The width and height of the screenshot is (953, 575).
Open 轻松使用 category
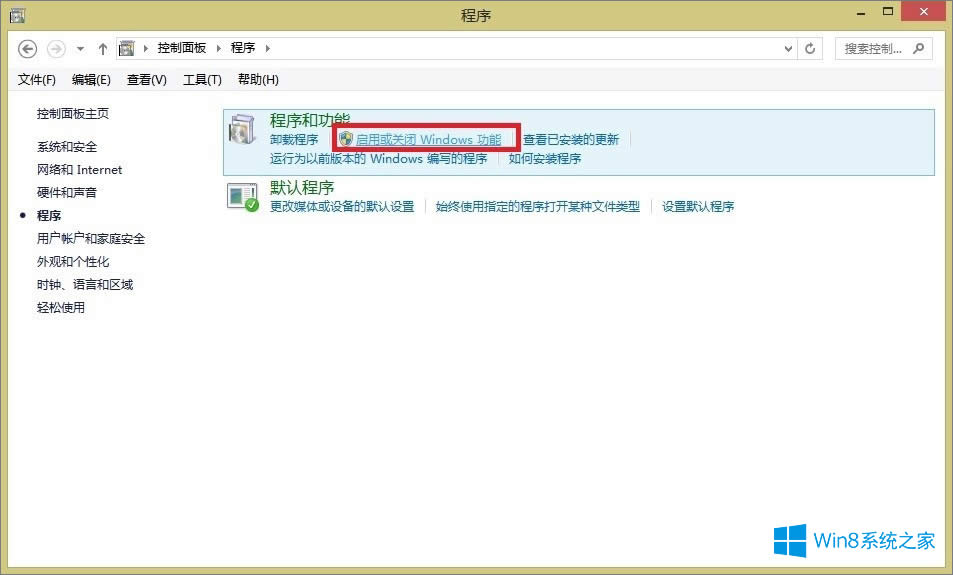coord(61,308)
